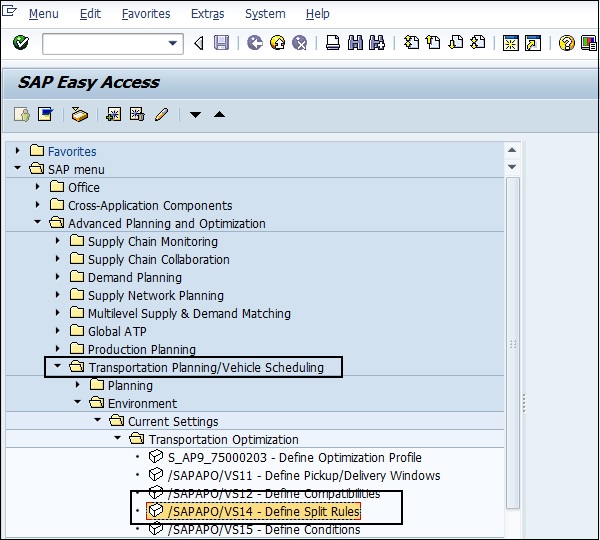Click the SAP Business Workplace icon

pos(79,115)
